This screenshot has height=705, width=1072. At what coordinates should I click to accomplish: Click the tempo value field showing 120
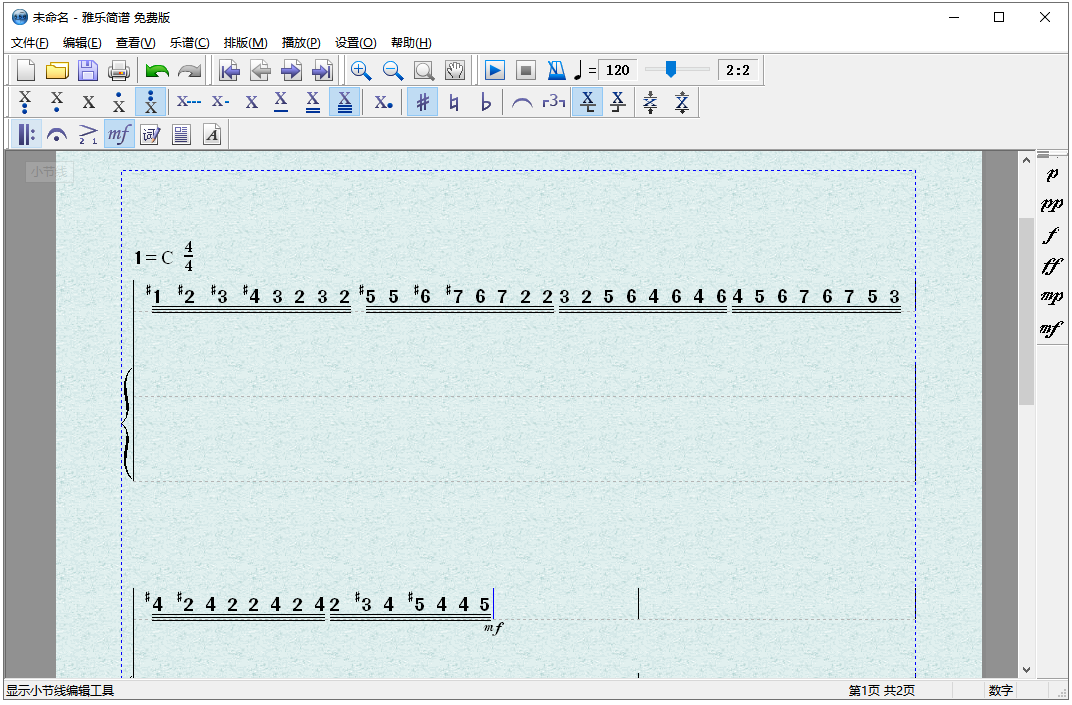click(618, 70)
